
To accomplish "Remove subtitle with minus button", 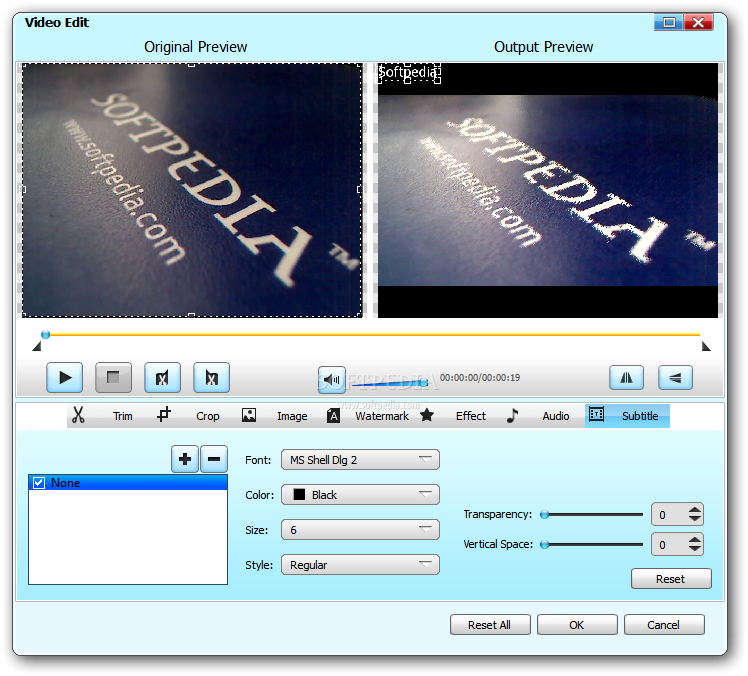I will [x=214, y=459].
